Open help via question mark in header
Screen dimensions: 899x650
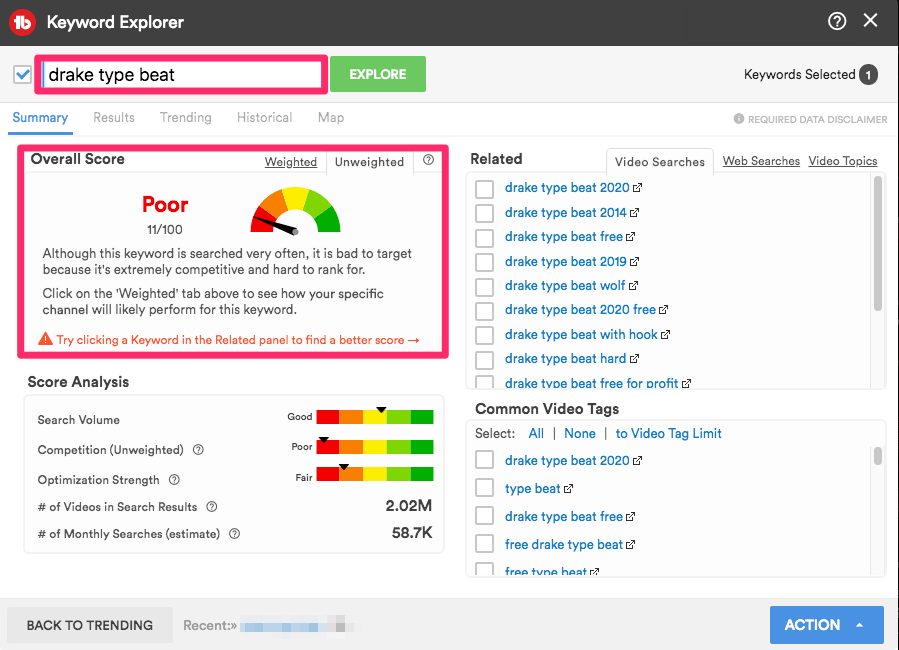coord(837,21)
